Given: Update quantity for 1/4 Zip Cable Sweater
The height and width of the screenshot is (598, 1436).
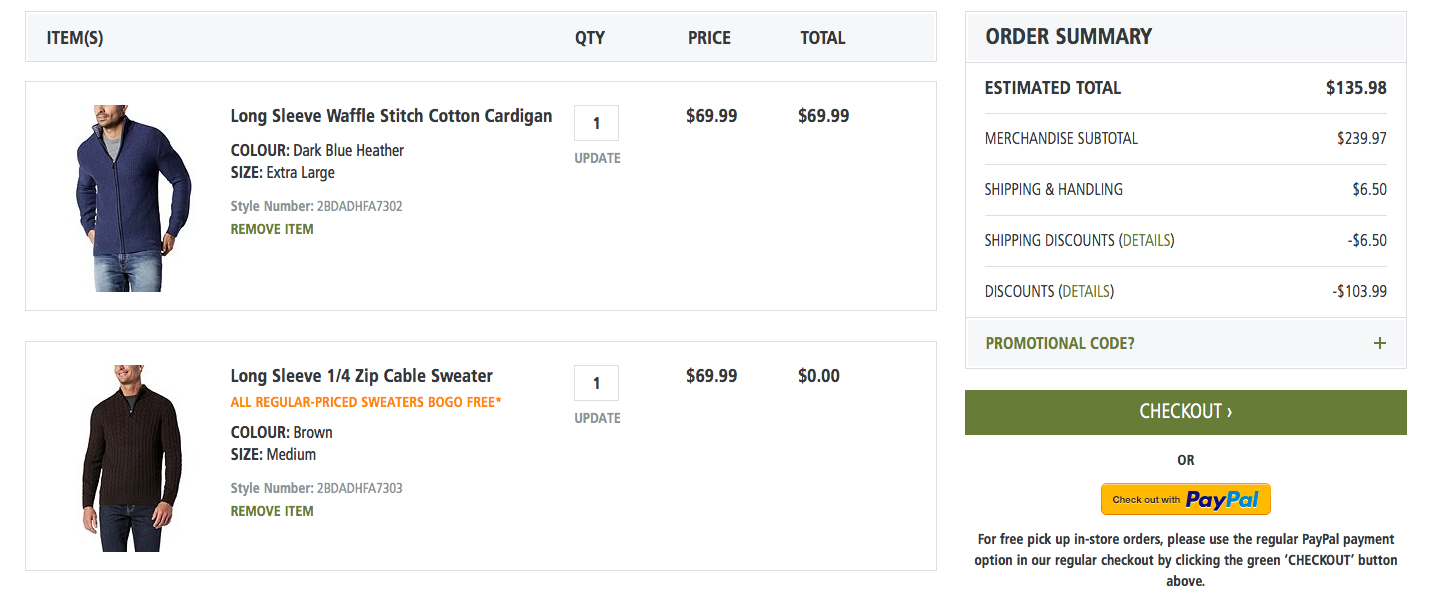Looking at the screenshot, I should pyautogui.click(x=597, y=418).
